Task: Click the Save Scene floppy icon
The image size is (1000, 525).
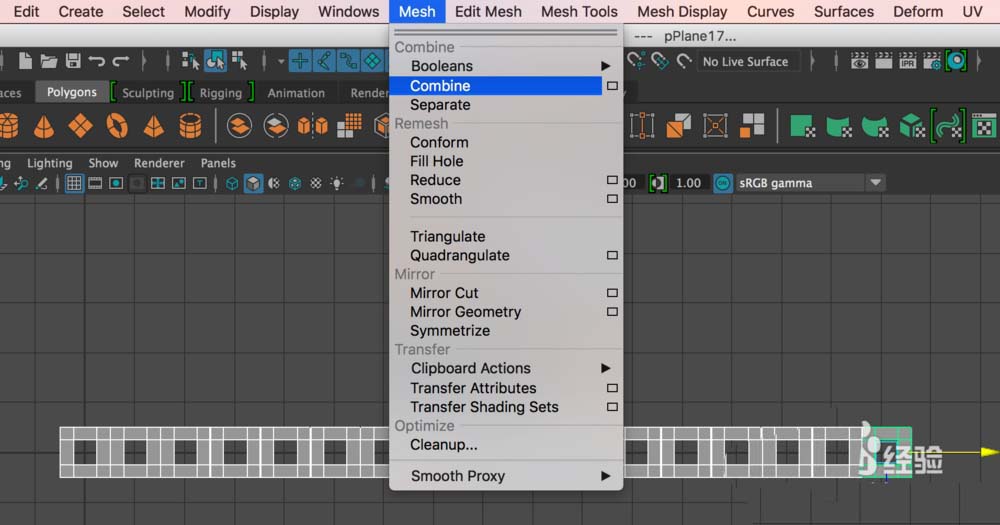Action: click(x=73, y=61)
